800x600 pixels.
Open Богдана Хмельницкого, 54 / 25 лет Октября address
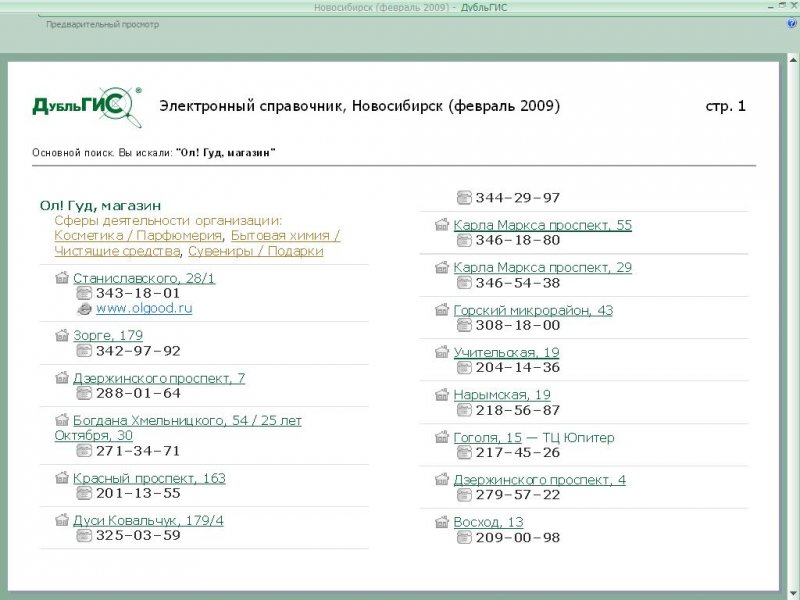point(178,428)
